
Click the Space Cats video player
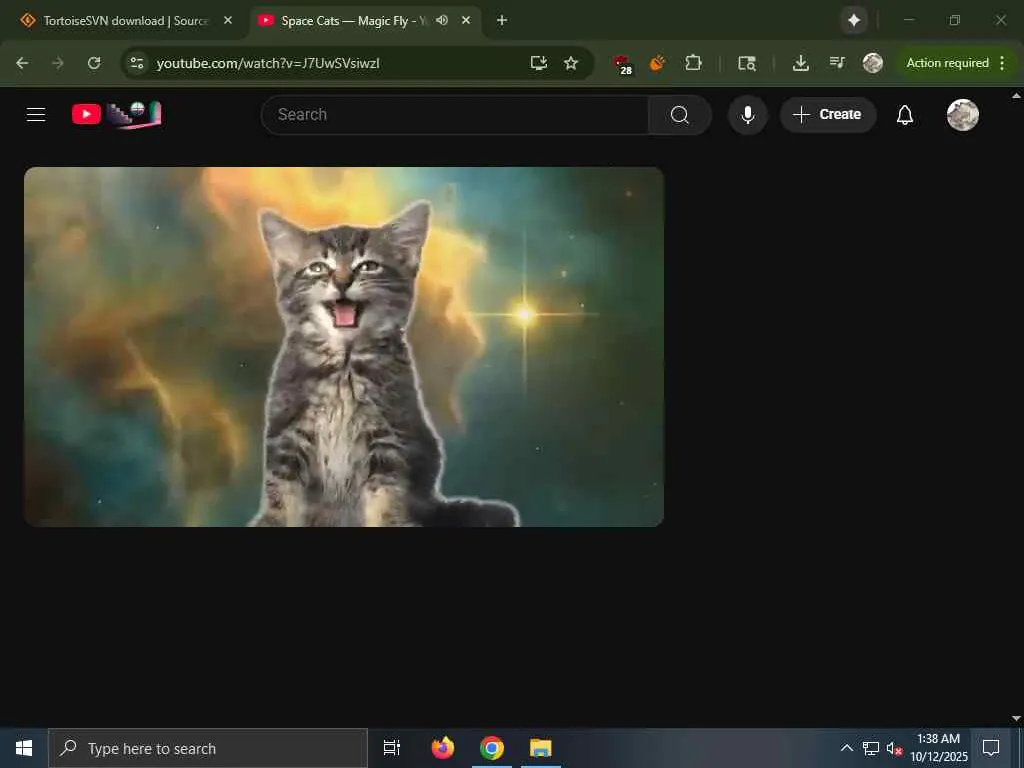coord(344,347)
